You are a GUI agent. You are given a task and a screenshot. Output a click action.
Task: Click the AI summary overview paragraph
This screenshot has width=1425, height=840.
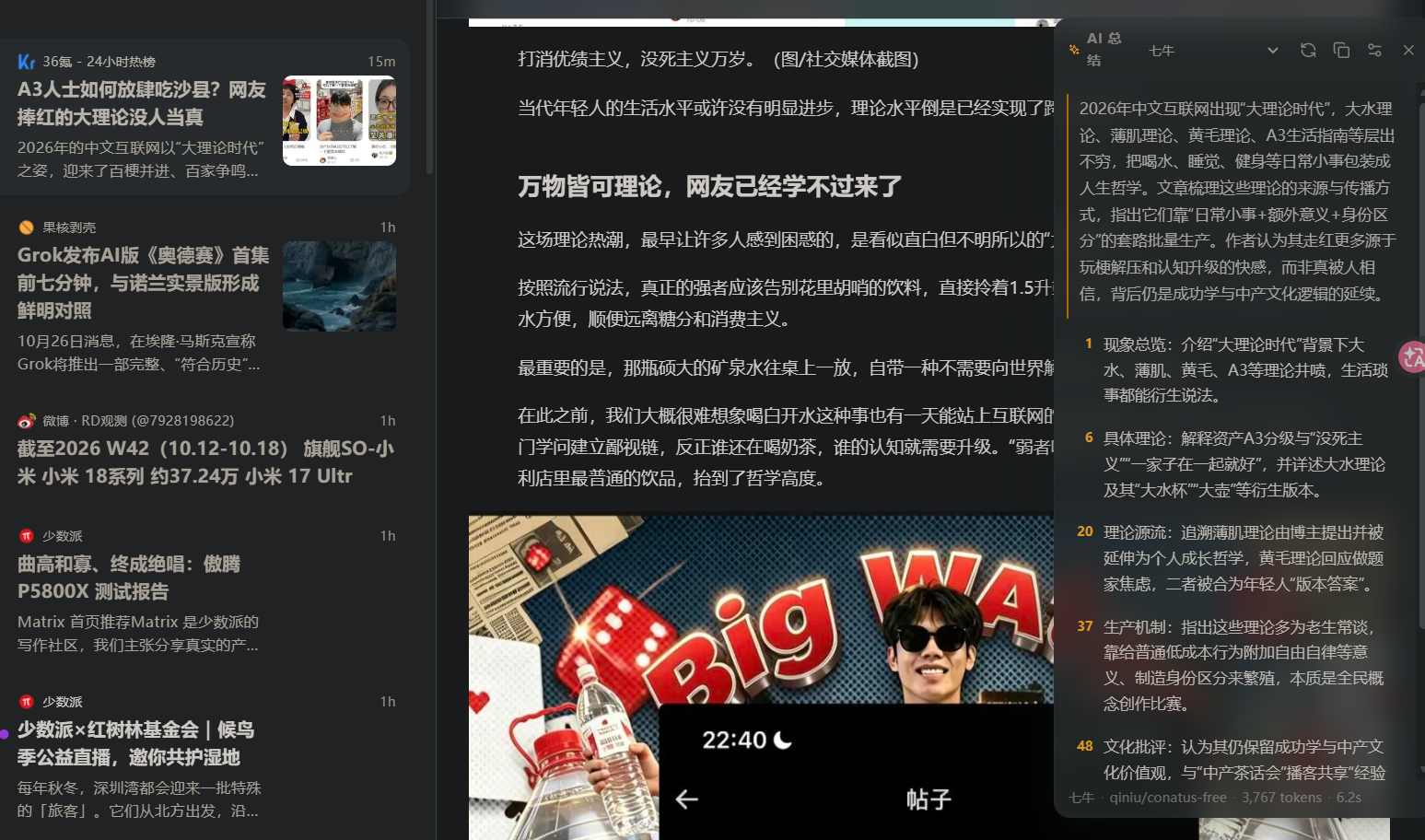[x=1237, y=201]
